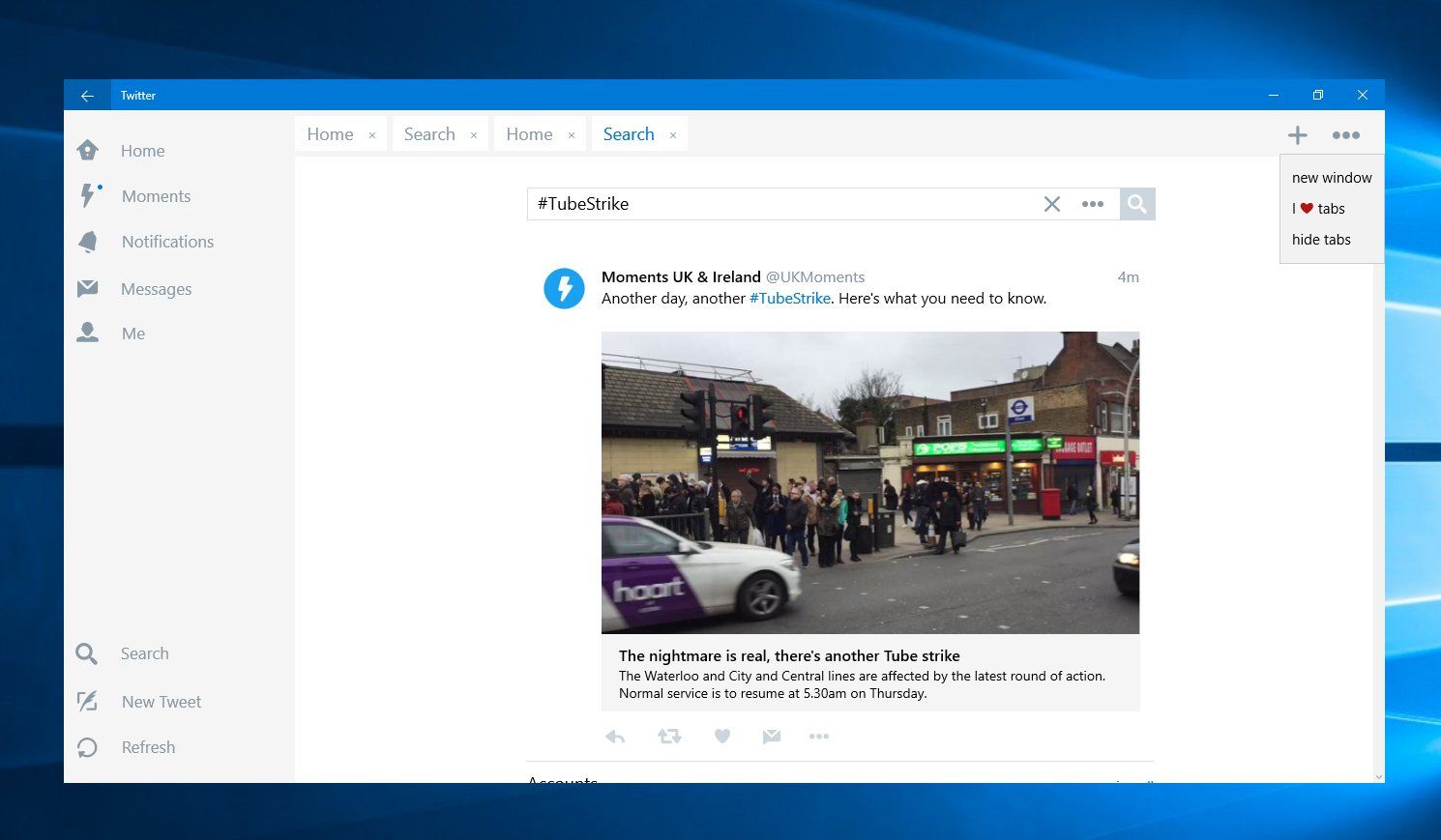Viewport: 1441px width, 840px height.
Task: Open the tweet's more actions menu
Action: tap(819, 736)
